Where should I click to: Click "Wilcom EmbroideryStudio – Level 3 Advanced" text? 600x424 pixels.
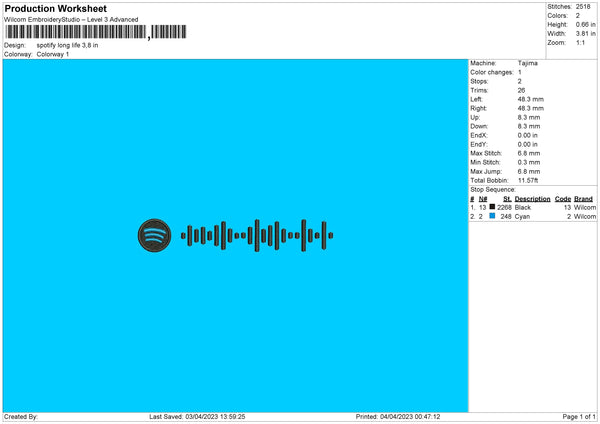point(71,20)
